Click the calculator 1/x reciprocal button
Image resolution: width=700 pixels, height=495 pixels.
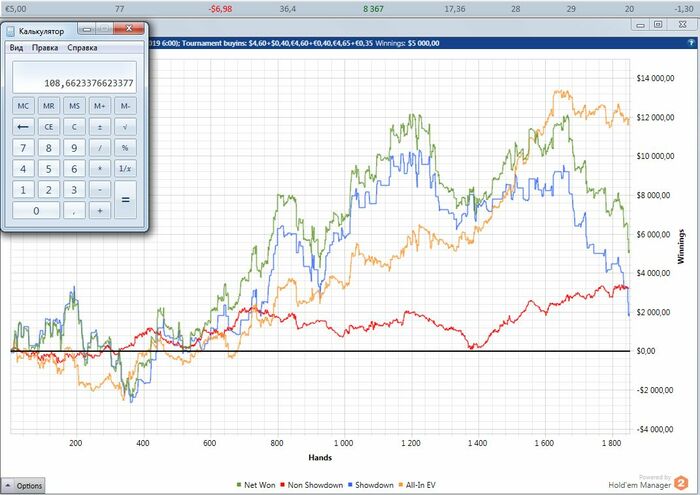(125, 169)
